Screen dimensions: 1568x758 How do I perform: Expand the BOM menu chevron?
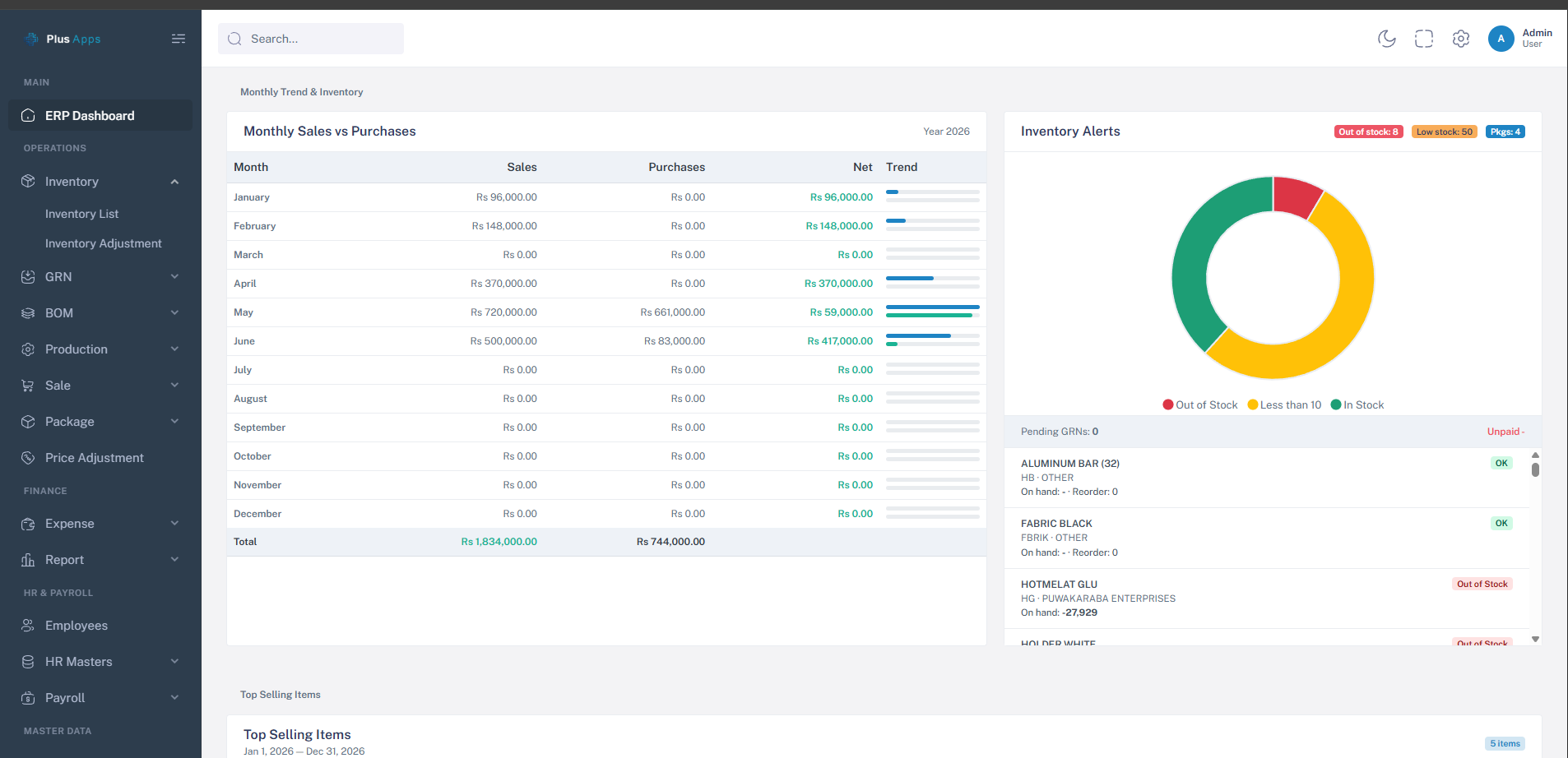coord(174,313)
